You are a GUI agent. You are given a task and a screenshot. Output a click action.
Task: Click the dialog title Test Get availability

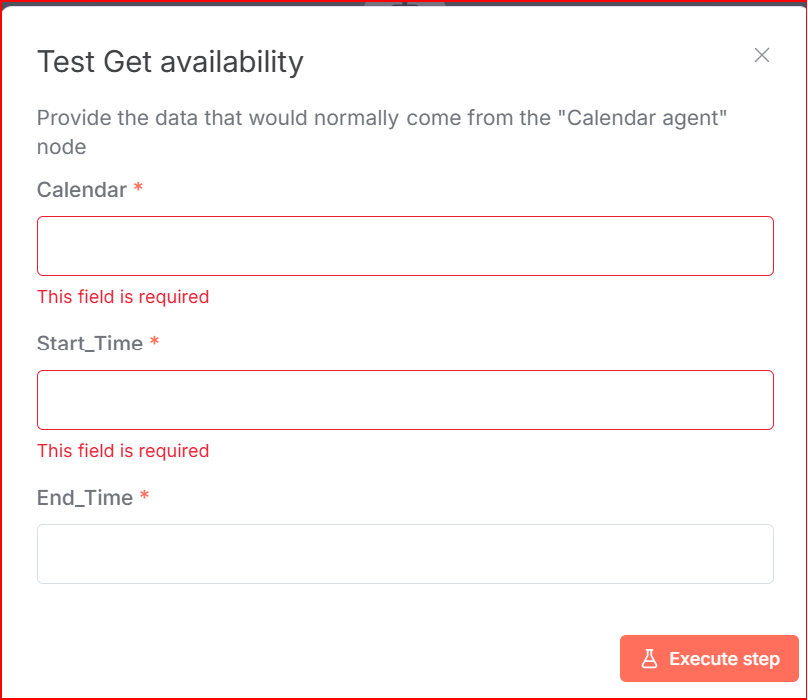click(x=170, y=62)
